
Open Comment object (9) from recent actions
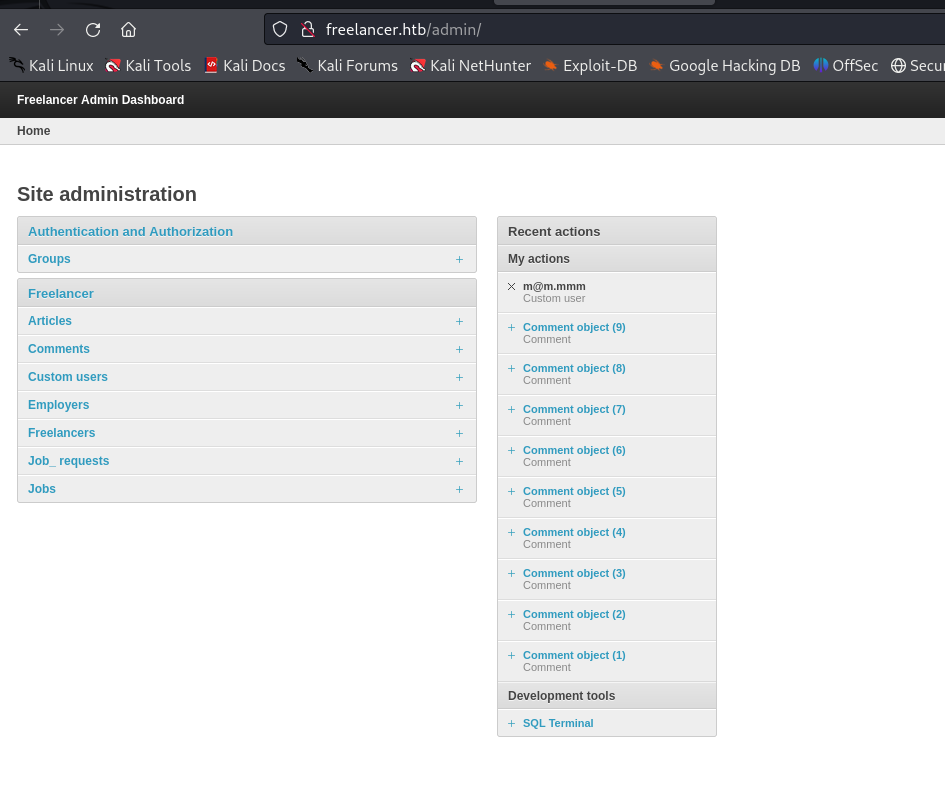573,327
